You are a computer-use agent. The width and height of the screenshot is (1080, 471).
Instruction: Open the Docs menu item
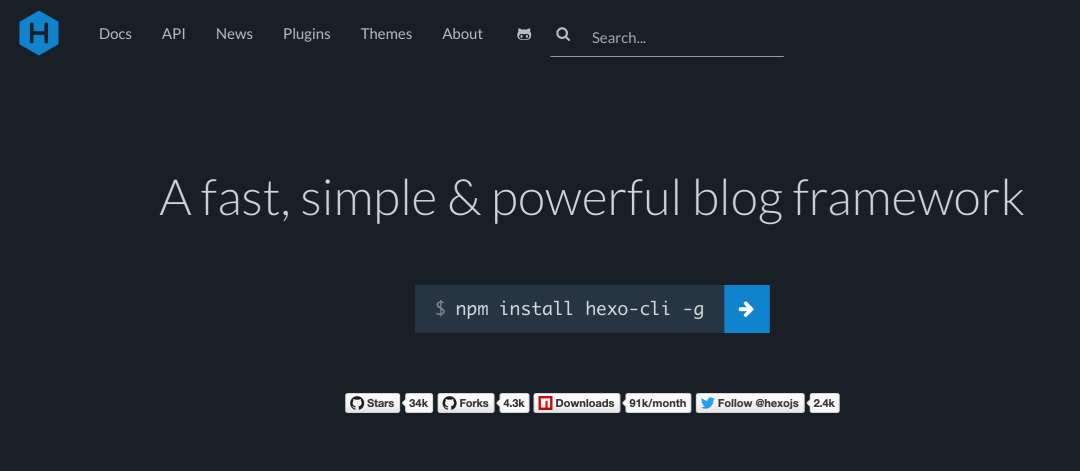coord(115,34)
